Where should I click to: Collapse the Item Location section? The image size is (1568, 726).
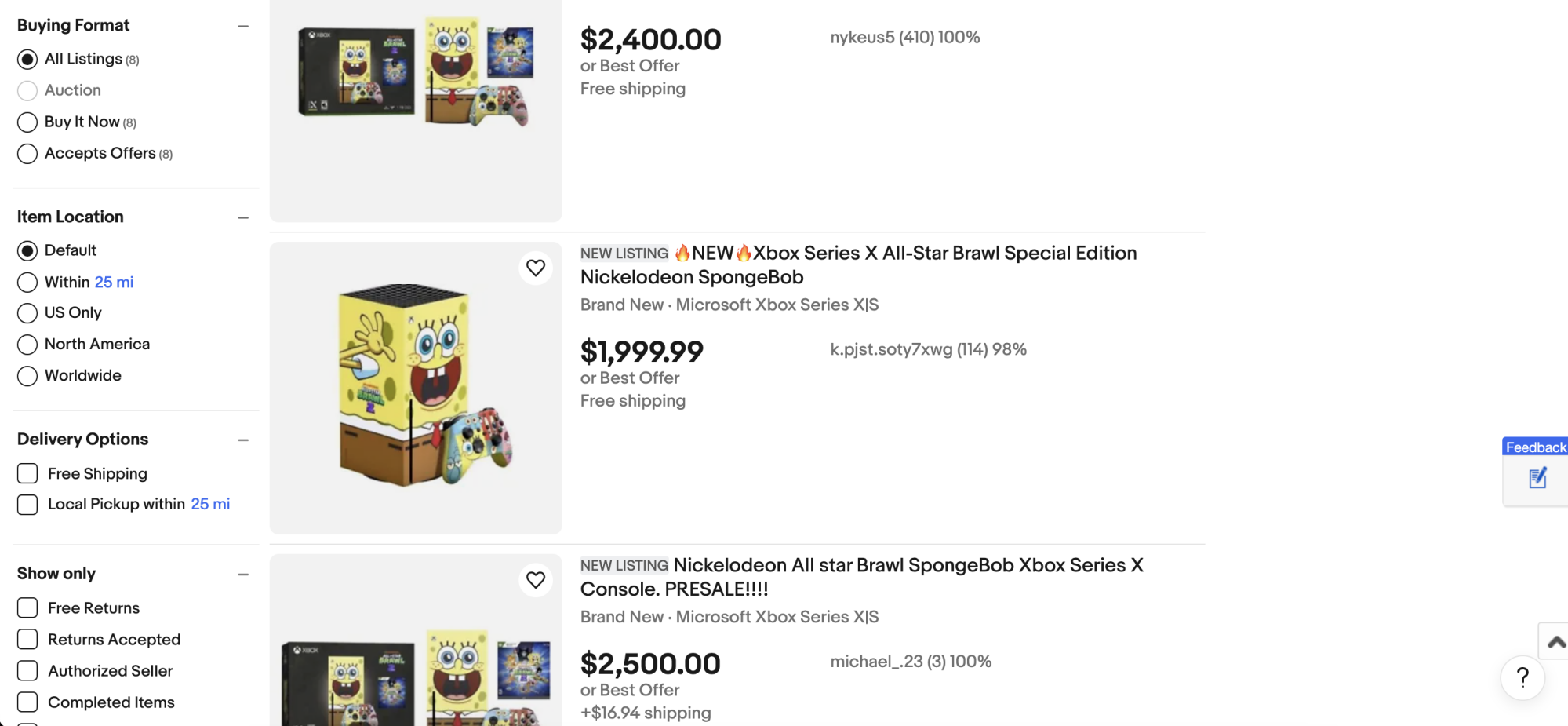243,217
